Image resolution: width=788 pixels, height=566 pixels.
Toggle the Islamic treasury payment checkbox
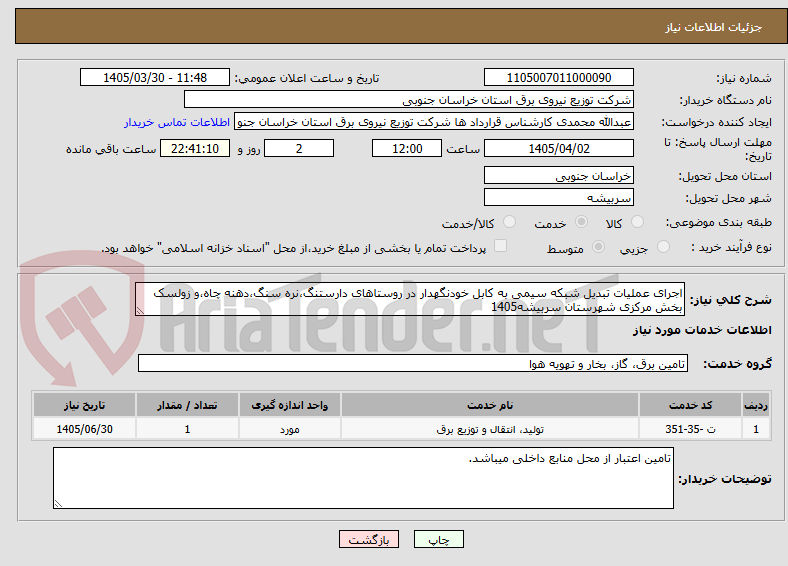[x=501, y=245]
